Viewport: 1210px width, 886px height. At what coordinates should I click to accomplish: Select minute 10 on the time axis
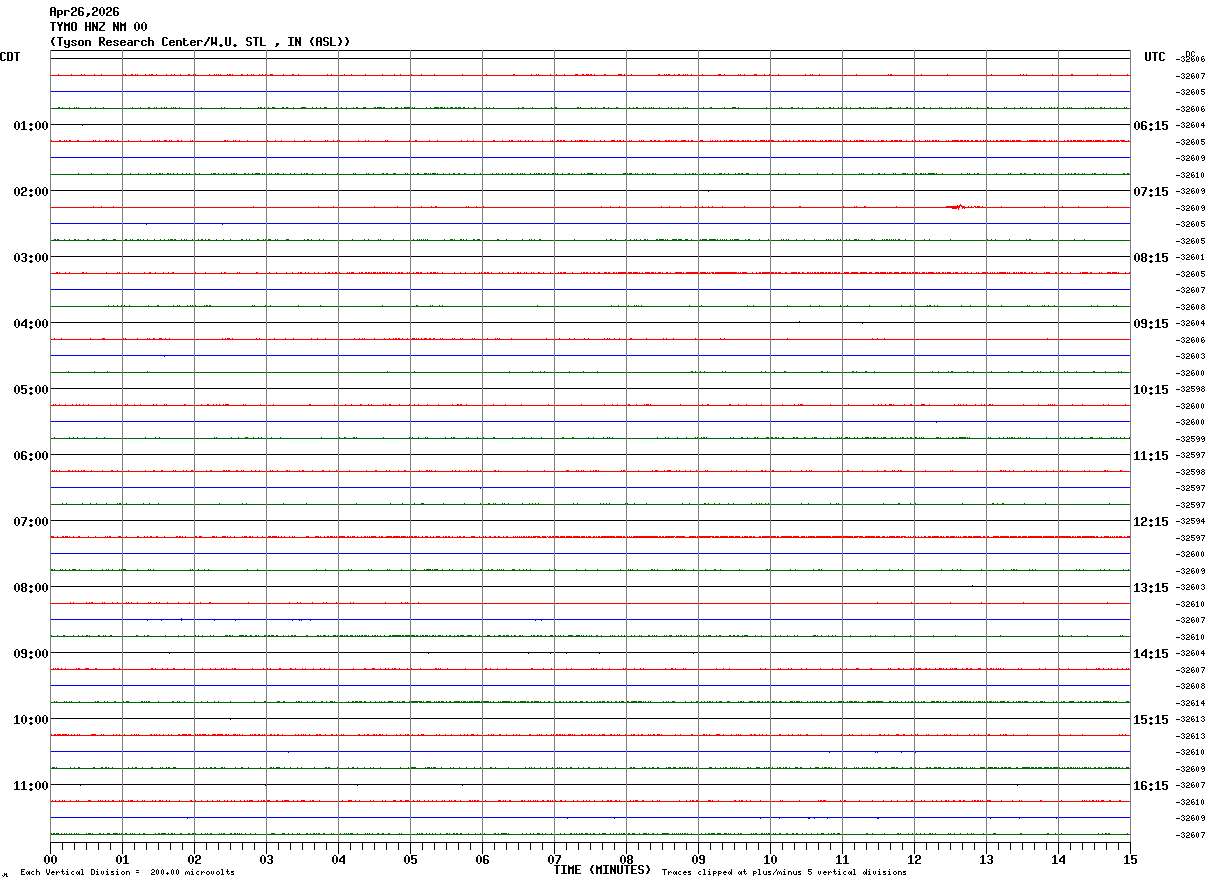[x=771, y=859]
